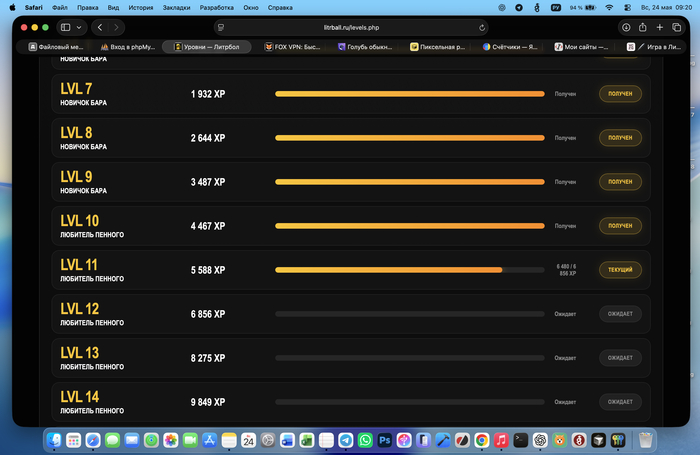Open Photos from the Dock

(171, 440)
